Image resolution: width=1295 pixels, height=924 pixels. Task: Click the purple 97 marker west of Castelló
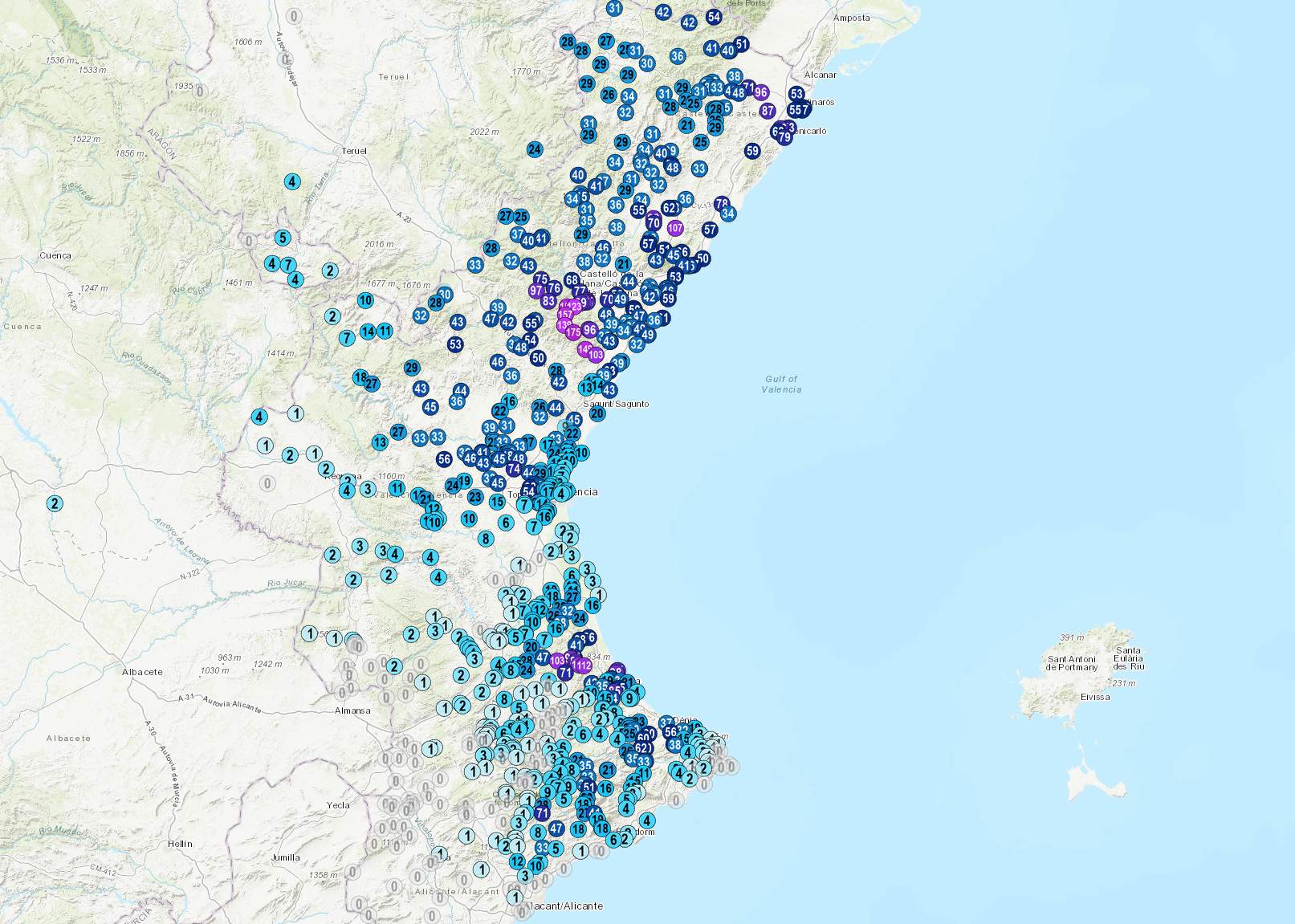pyautogui.click(x=536, y=289)
